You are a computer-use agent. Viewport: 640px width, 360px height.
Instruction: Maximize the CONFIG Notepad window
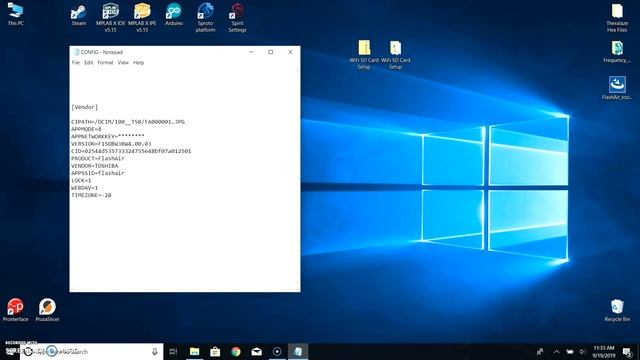[x=270, y=52]
